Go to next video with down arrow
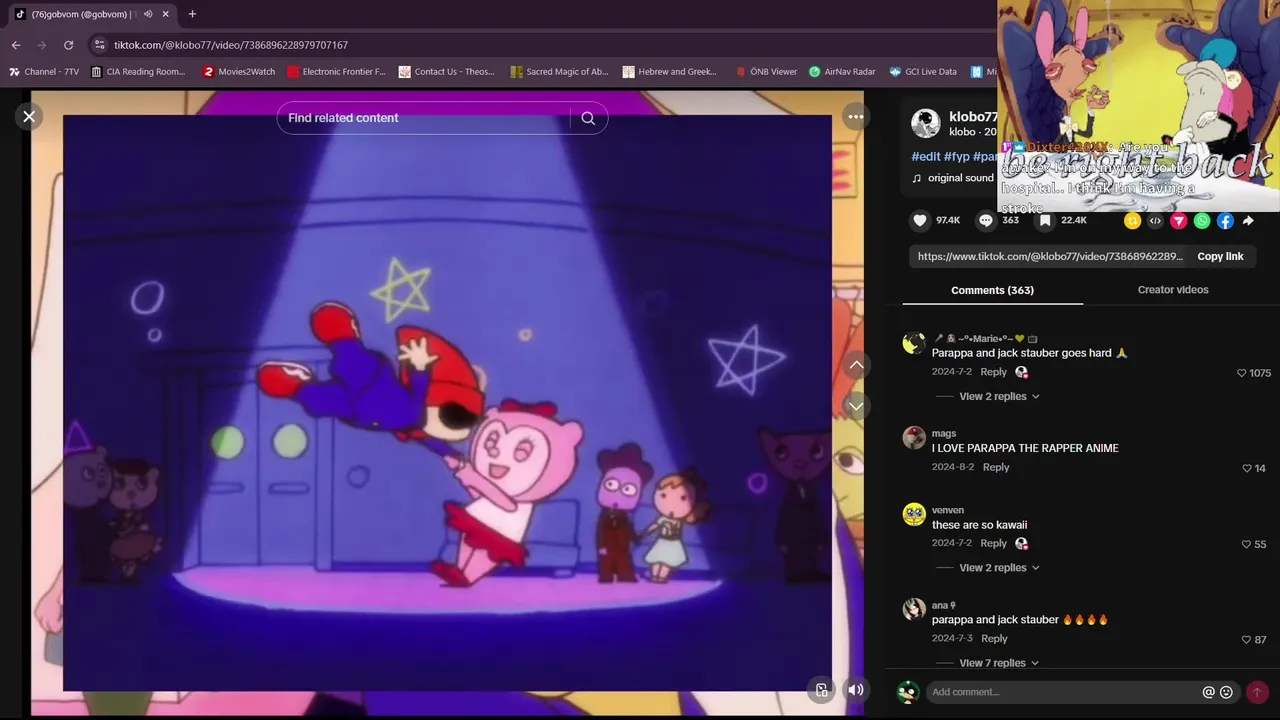 tap(856, 406)
